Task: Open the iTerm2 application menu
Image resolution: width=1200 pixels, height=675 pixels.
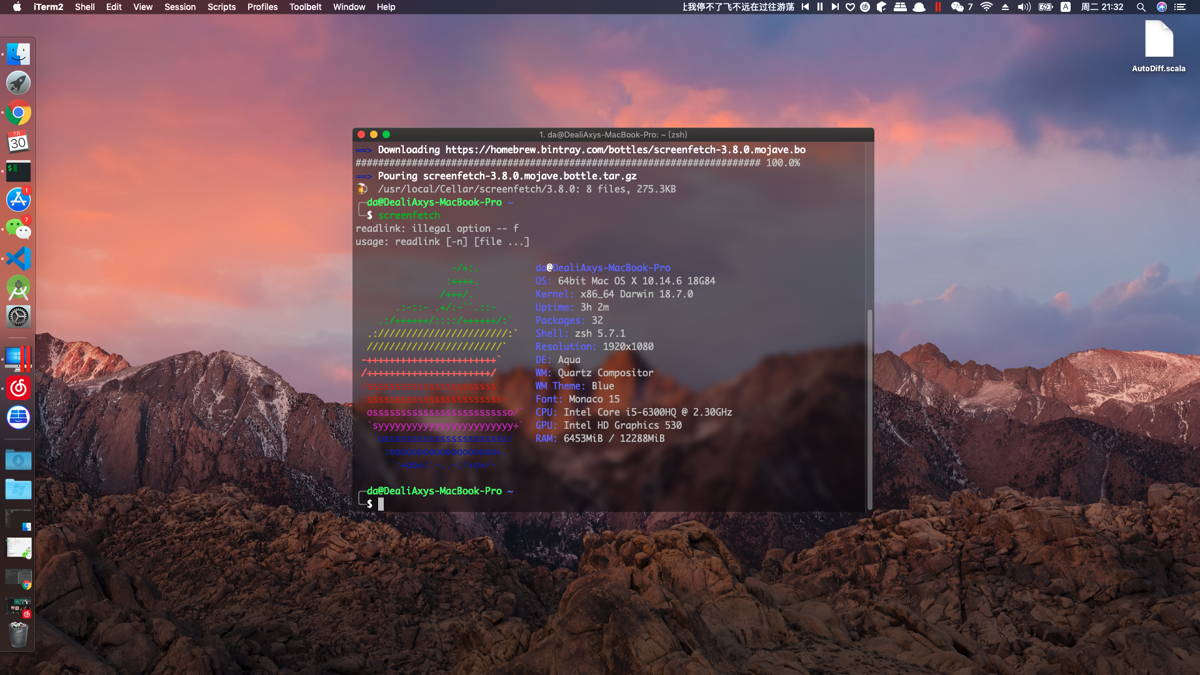Action: tap(48, 7)
